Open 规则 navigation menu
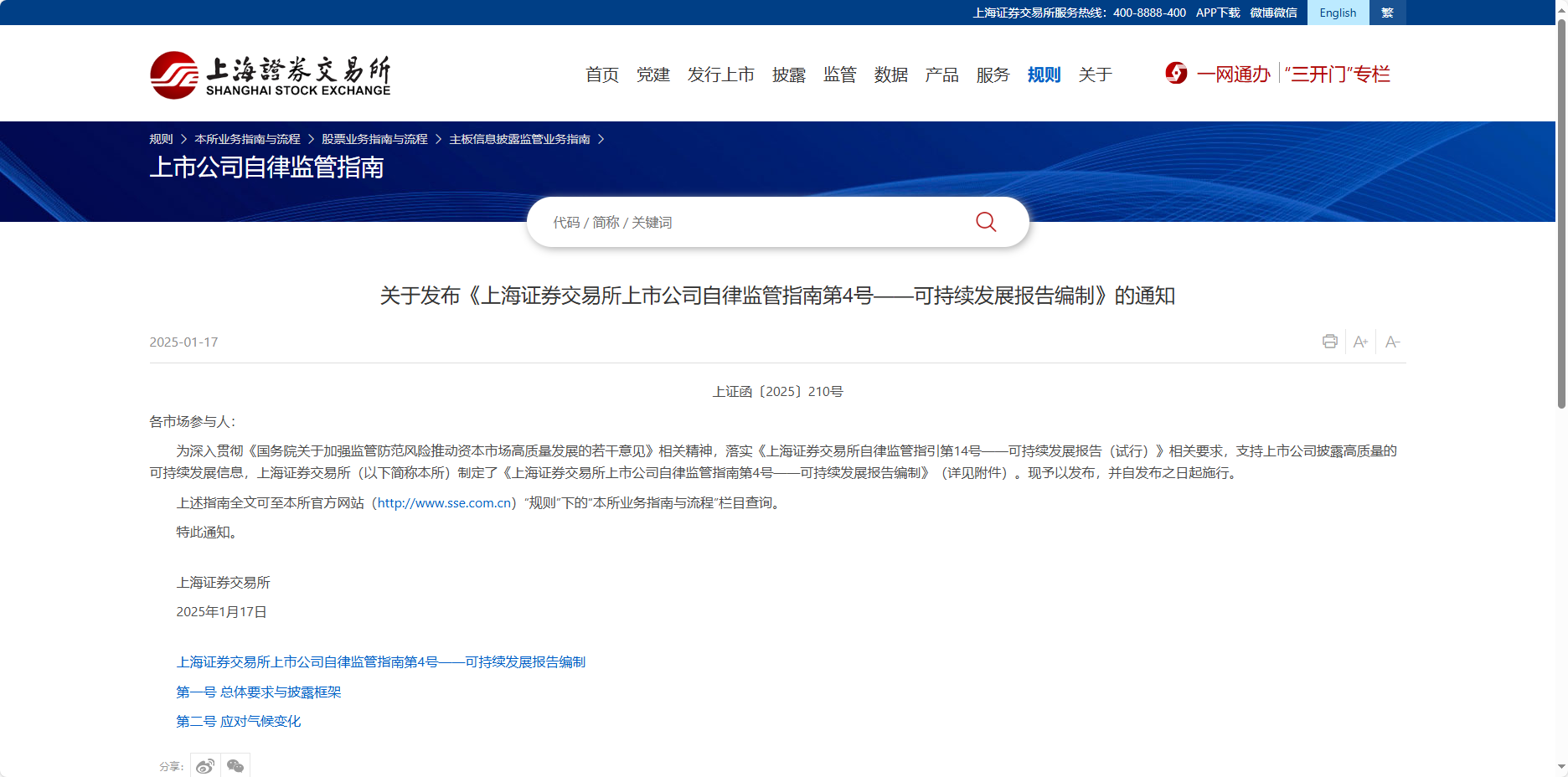Image resolution: width=1568 pixels, height=777 pixels. 1044,75
